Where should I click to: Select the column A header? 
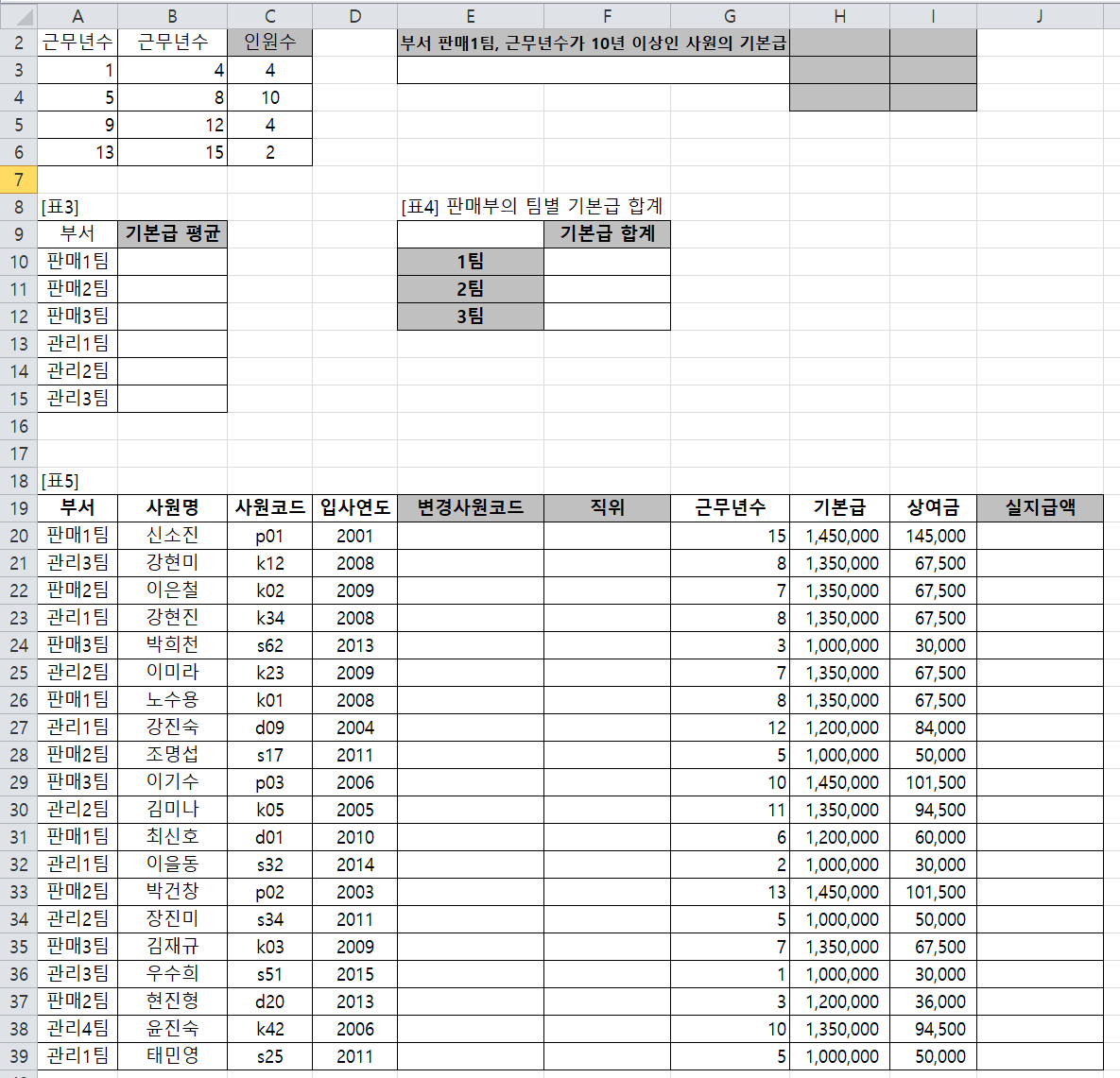[78, 15]
